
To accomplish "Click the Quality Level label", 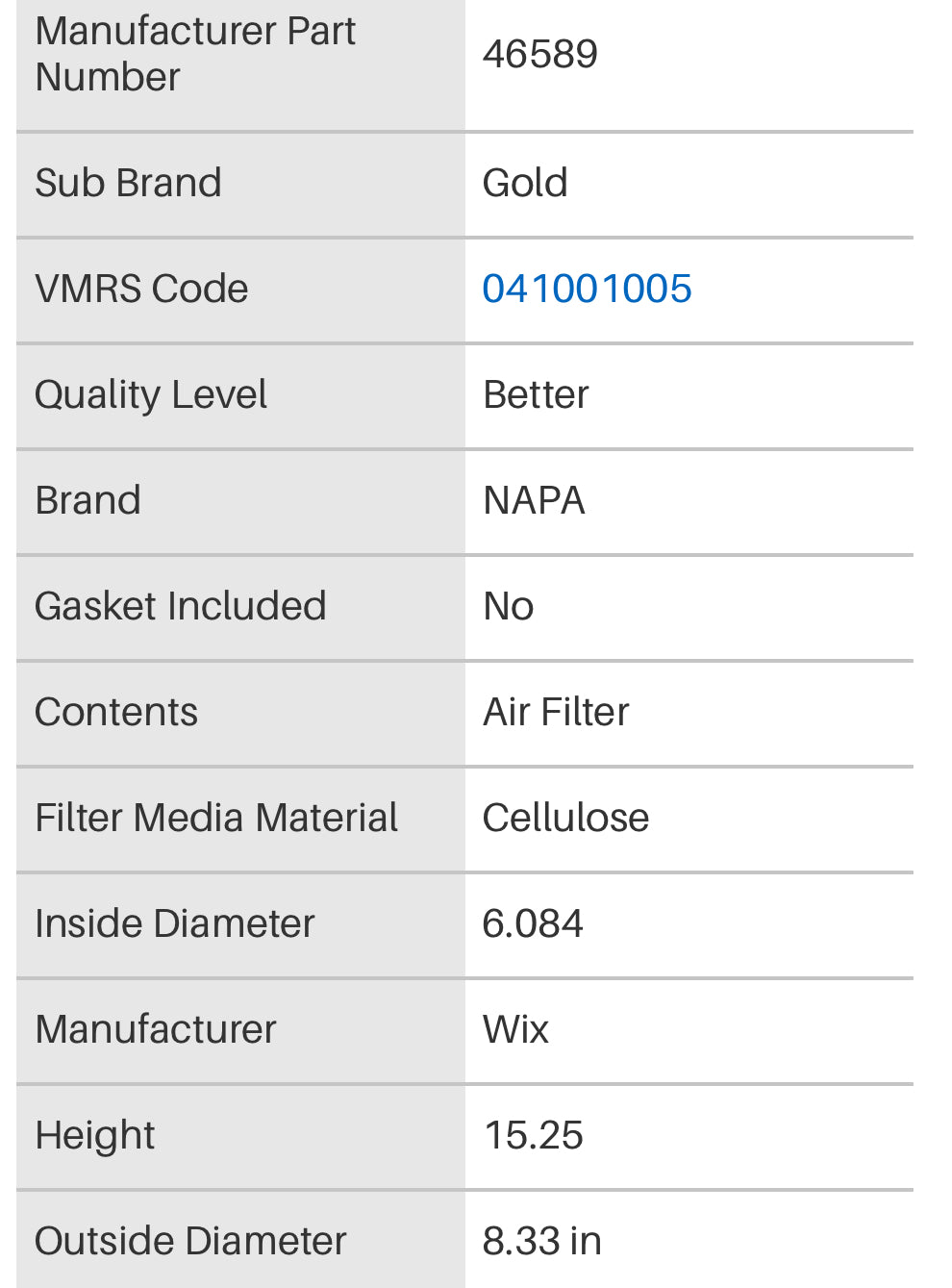I will coord(151,394).
